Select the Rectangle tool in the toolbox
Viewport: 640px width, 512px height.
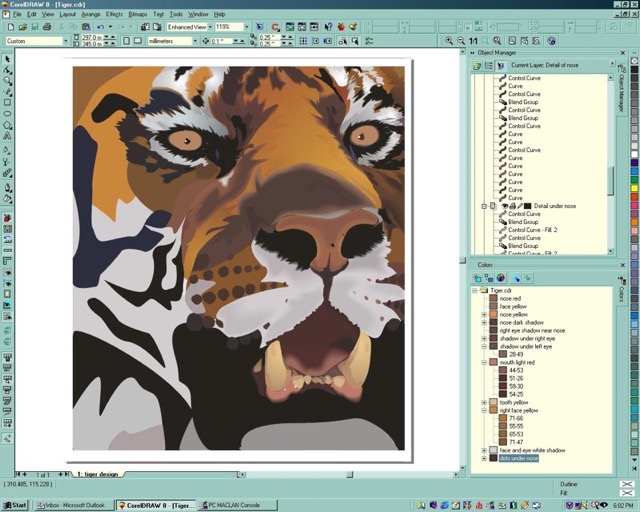click(x=7, y=102)
